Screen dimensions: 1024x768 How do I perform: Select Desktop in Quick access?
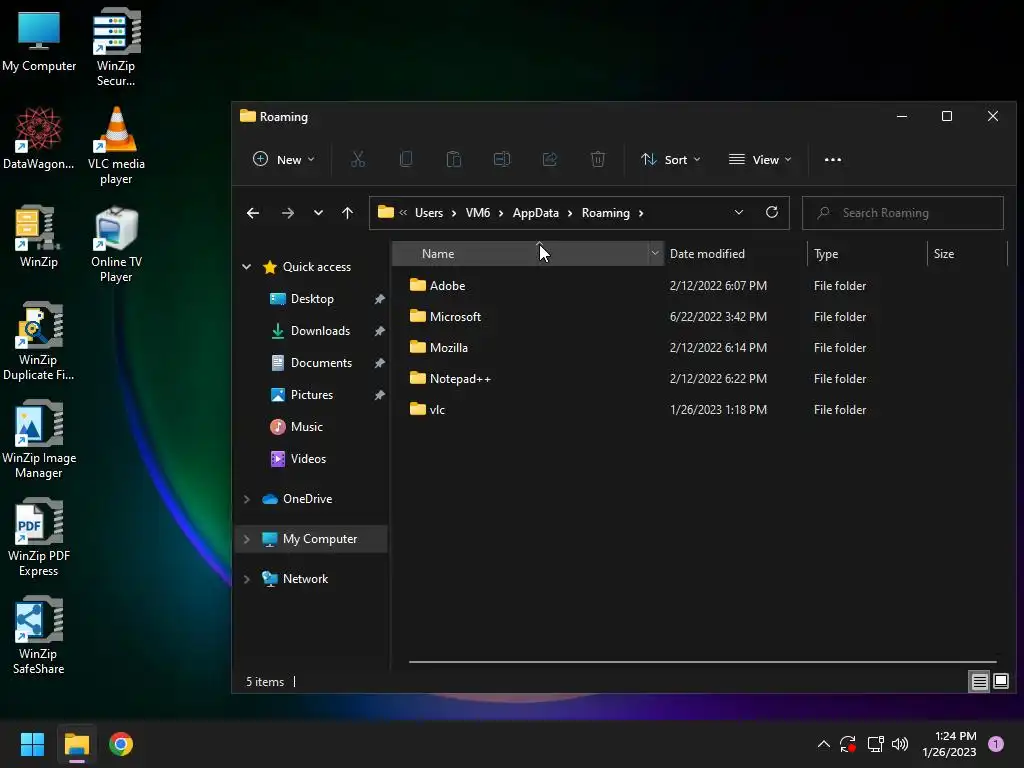click(312, 298)
